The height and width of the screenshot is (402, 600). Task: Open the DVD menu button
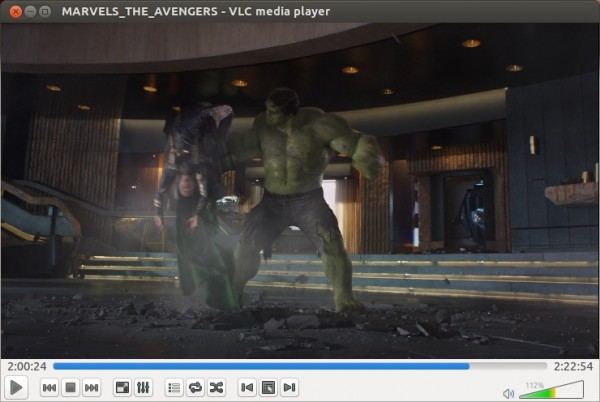coord(268,387)
